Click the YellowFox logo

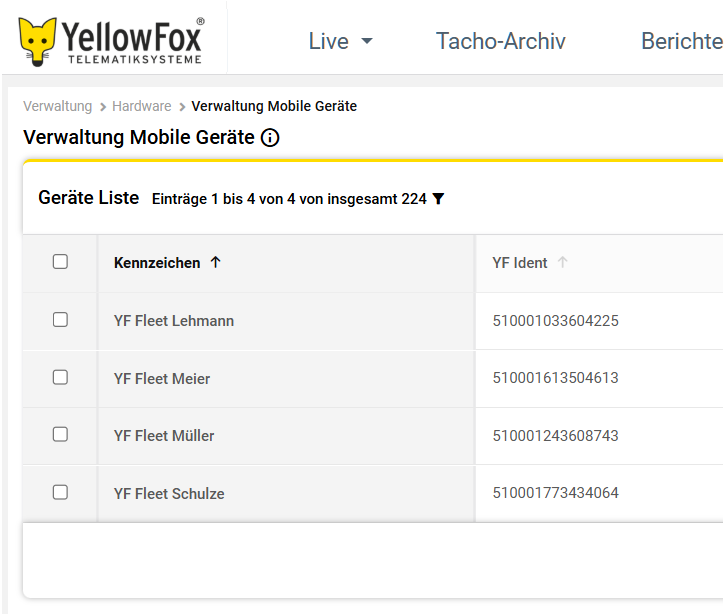pyautogui.click(x=111, y=41)
